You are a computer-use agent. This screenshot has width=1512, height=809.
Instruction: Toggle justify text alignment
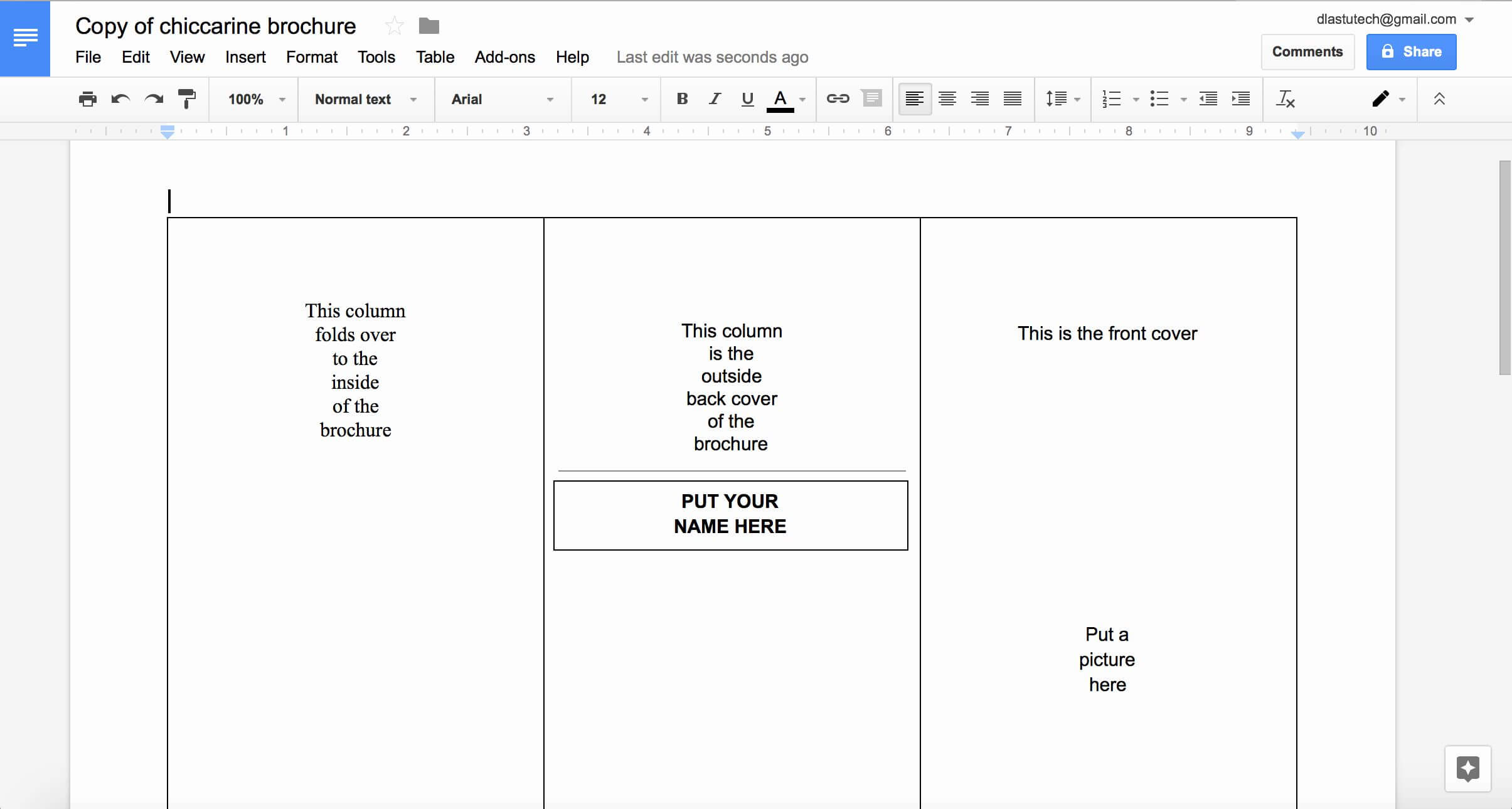click(x=1012, y=99)
